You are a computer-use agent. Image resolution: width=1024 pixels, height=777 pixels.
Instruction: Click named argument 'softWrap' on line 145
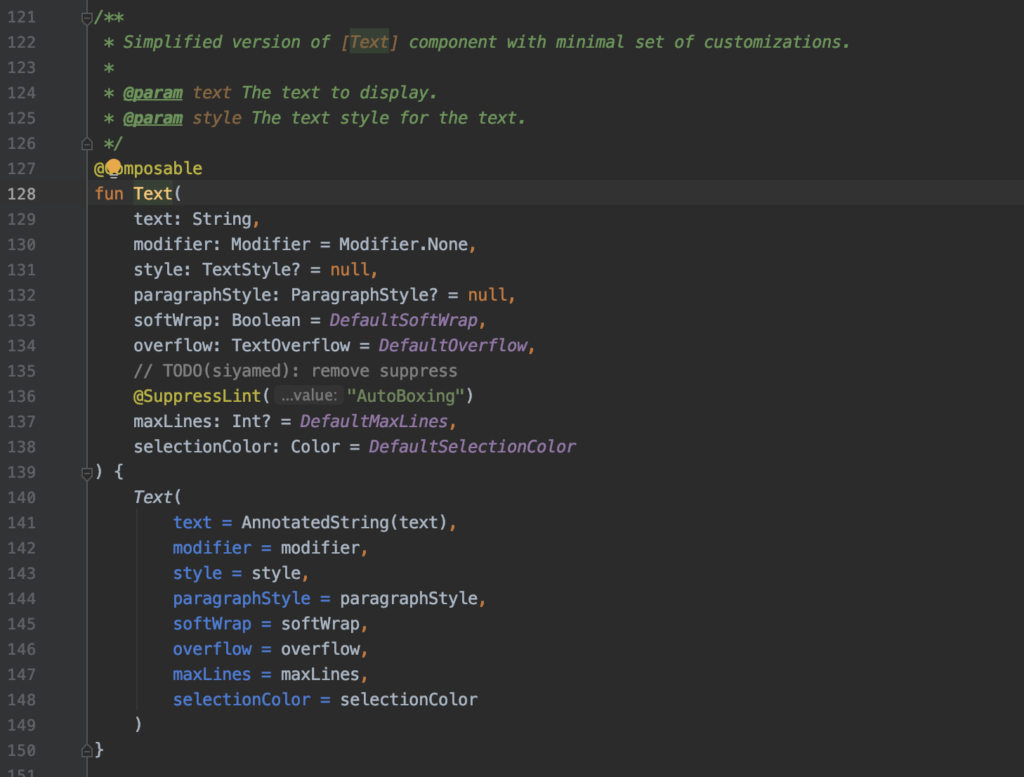coord(212,624)
